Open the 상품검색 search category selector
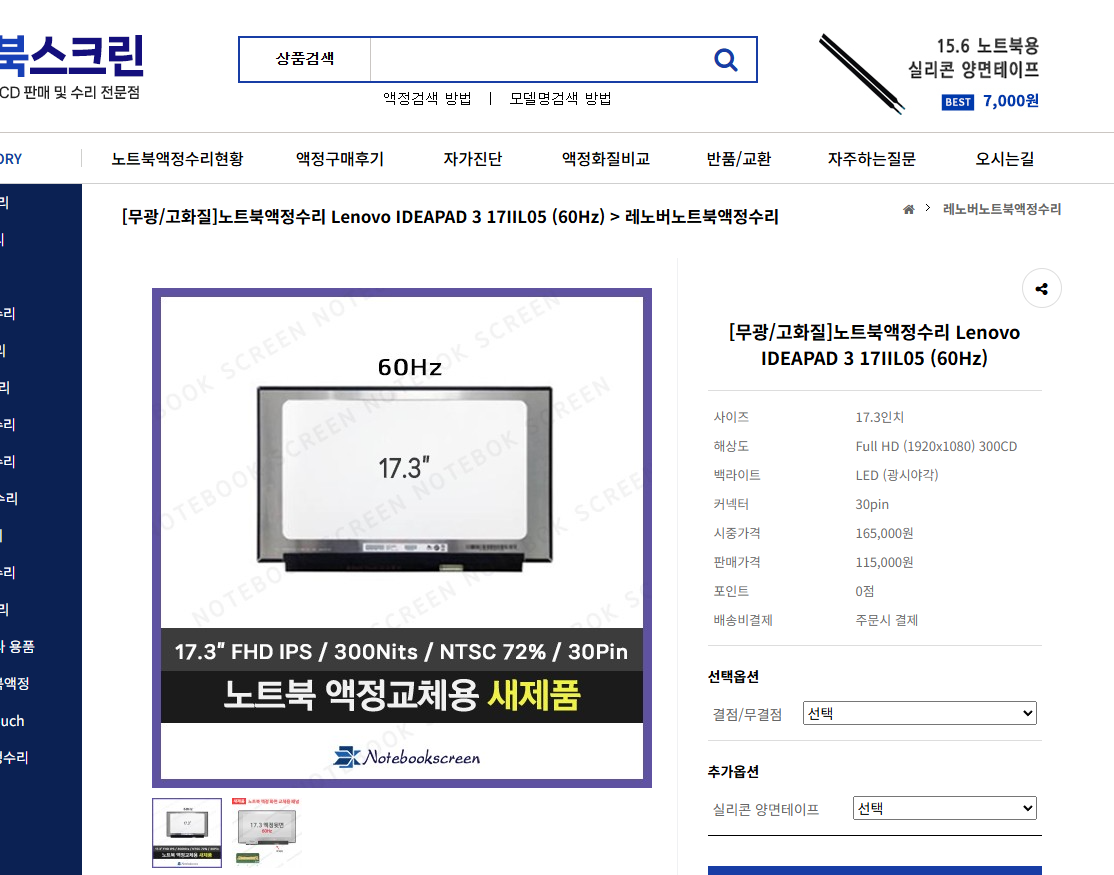 (305, 59)
